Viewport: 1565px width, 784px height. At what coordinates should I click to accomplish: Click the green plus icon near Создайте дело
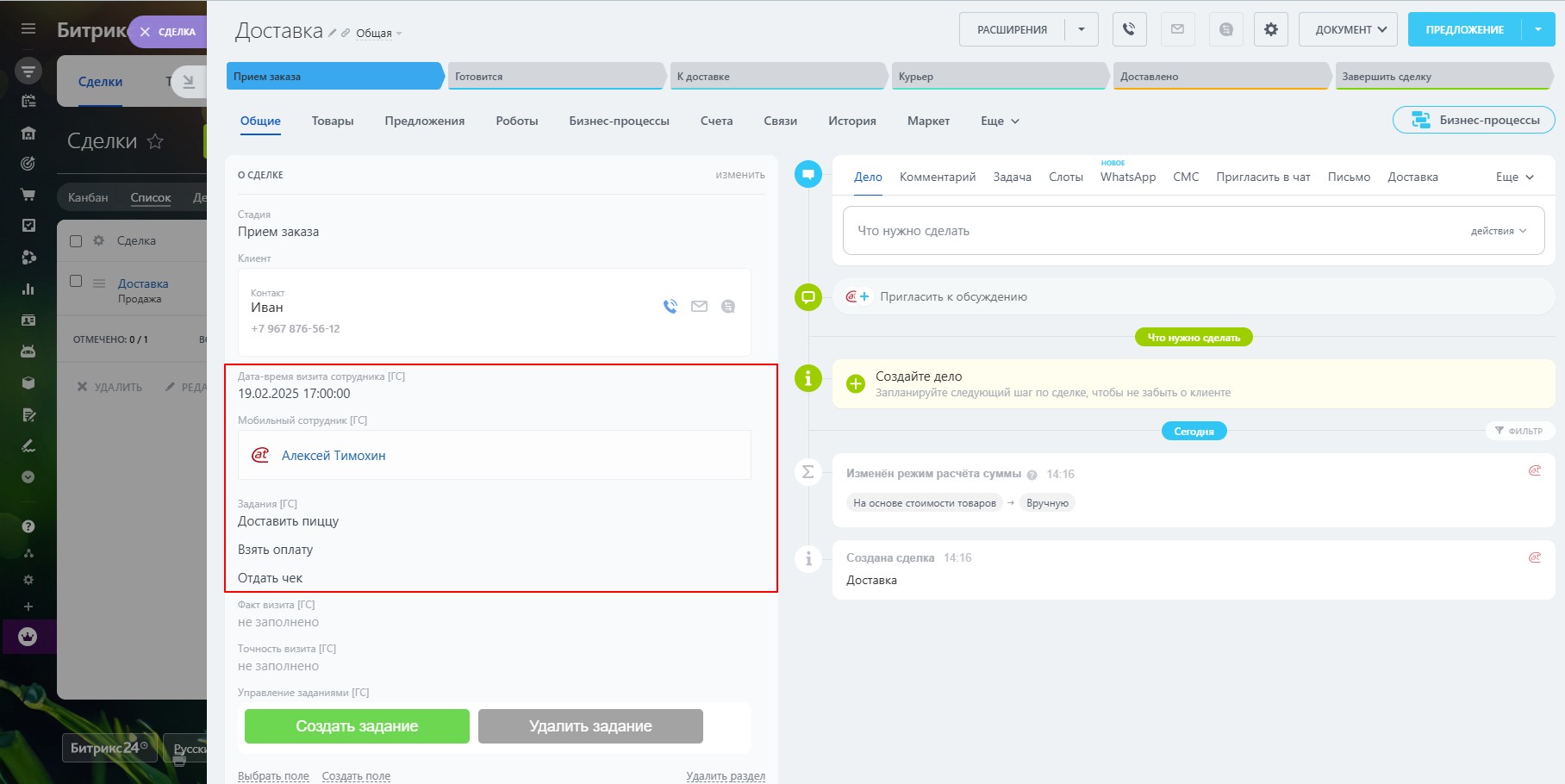point(855,384)
